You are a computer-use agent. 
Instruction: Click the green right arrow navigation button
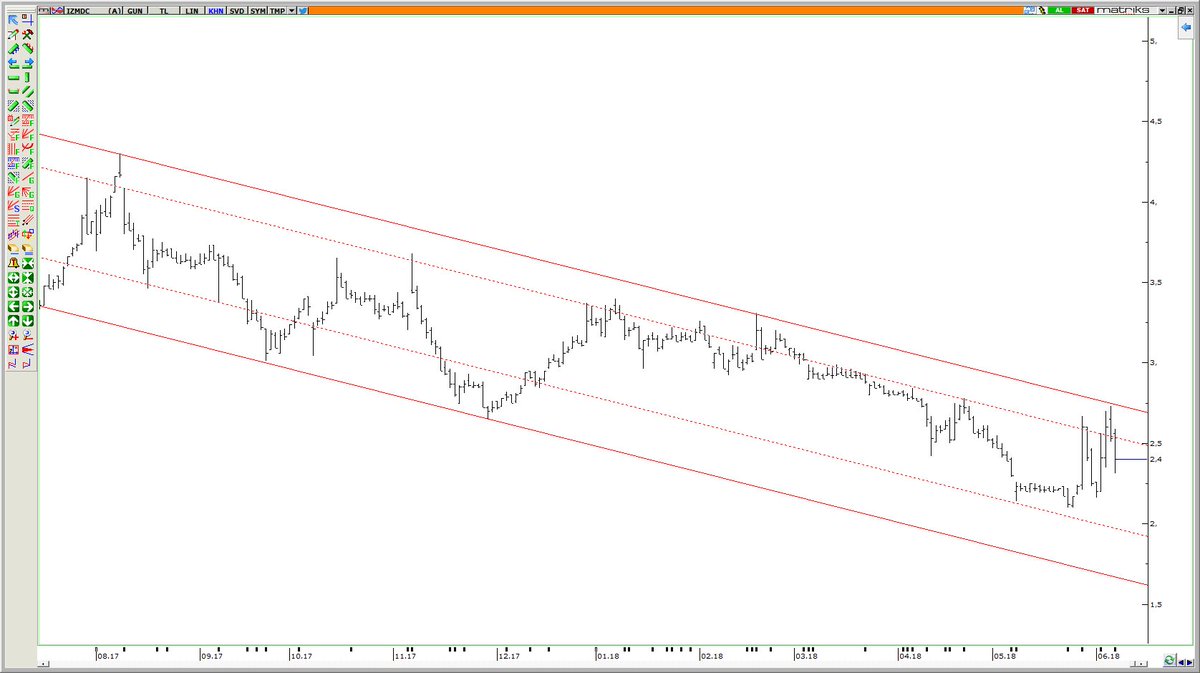[x=28, y=305]
